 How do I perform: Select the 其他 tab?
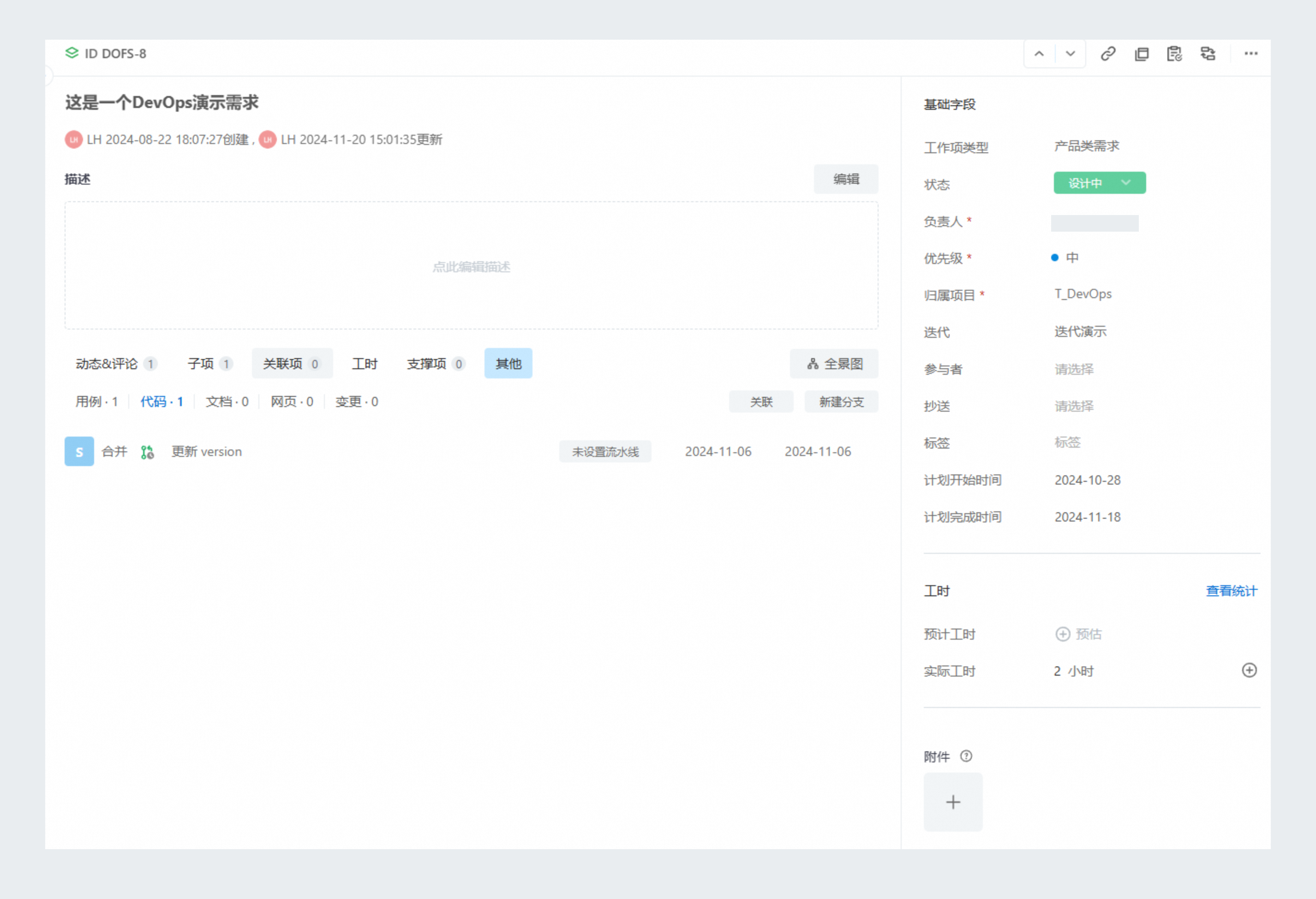tap(508, 364)
